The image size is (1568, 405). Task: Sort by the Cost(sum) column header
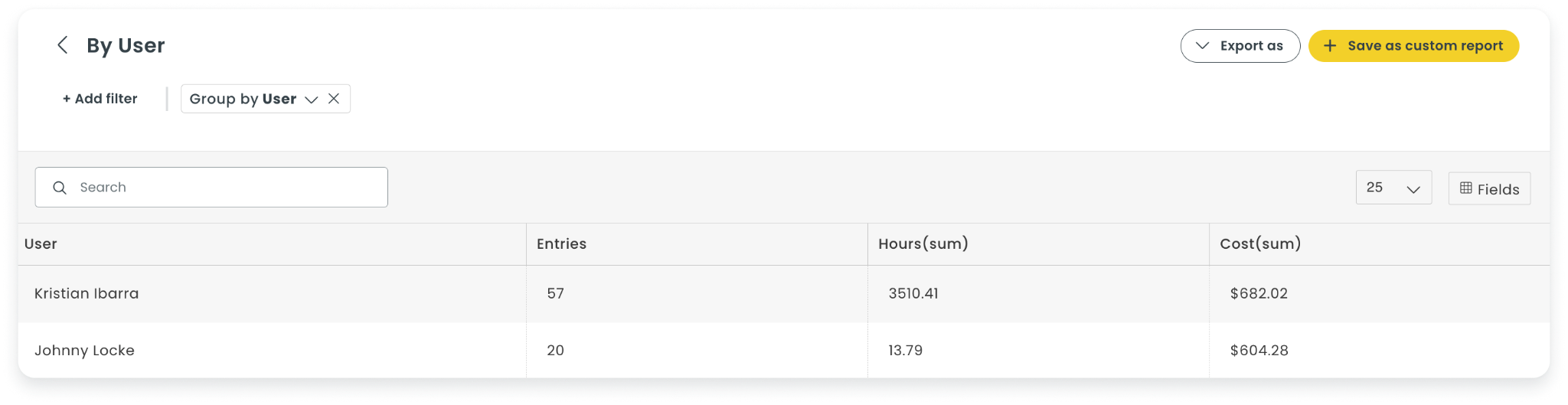pos(1260,244)
